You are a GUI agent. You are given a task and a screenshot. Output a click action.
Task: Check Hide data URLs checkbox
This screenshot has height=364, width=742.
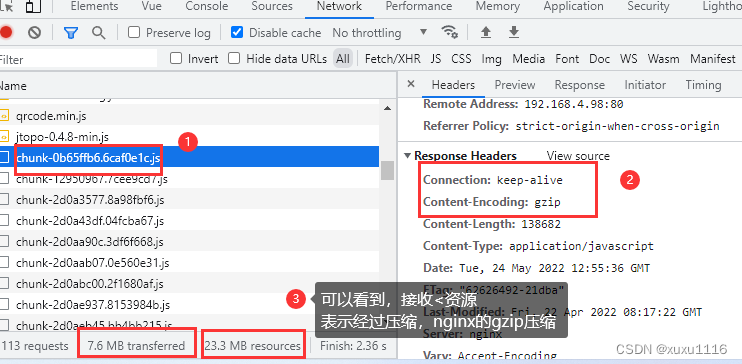(x=234, y=58)
